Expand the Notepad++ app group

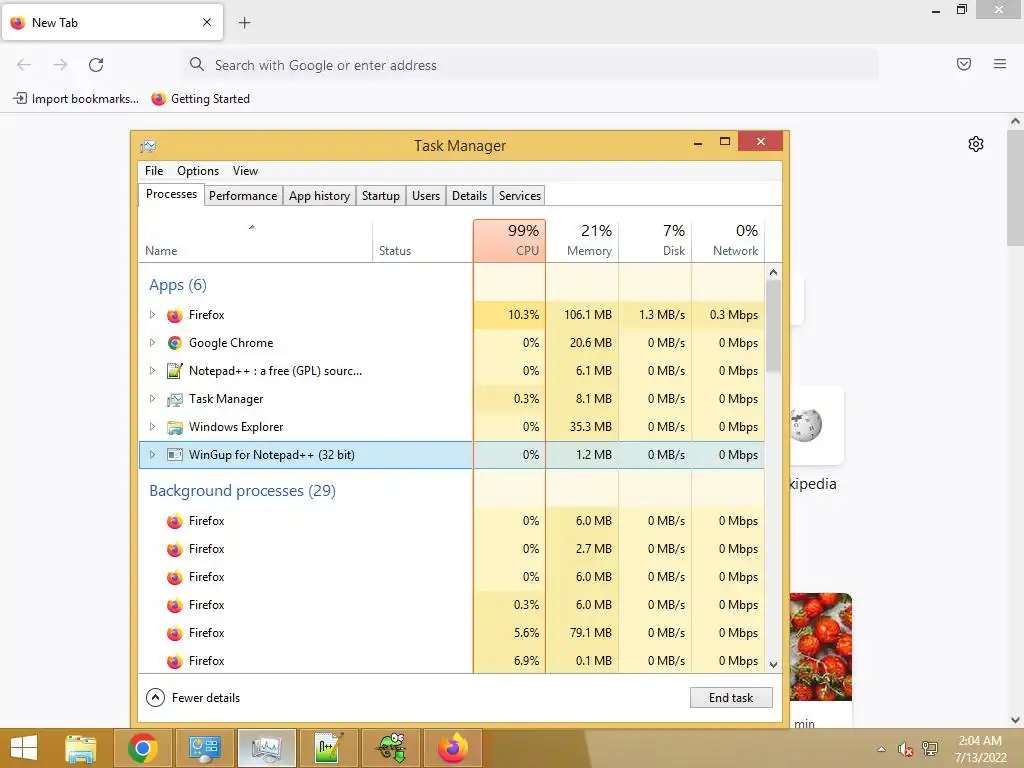coord(152,371)
